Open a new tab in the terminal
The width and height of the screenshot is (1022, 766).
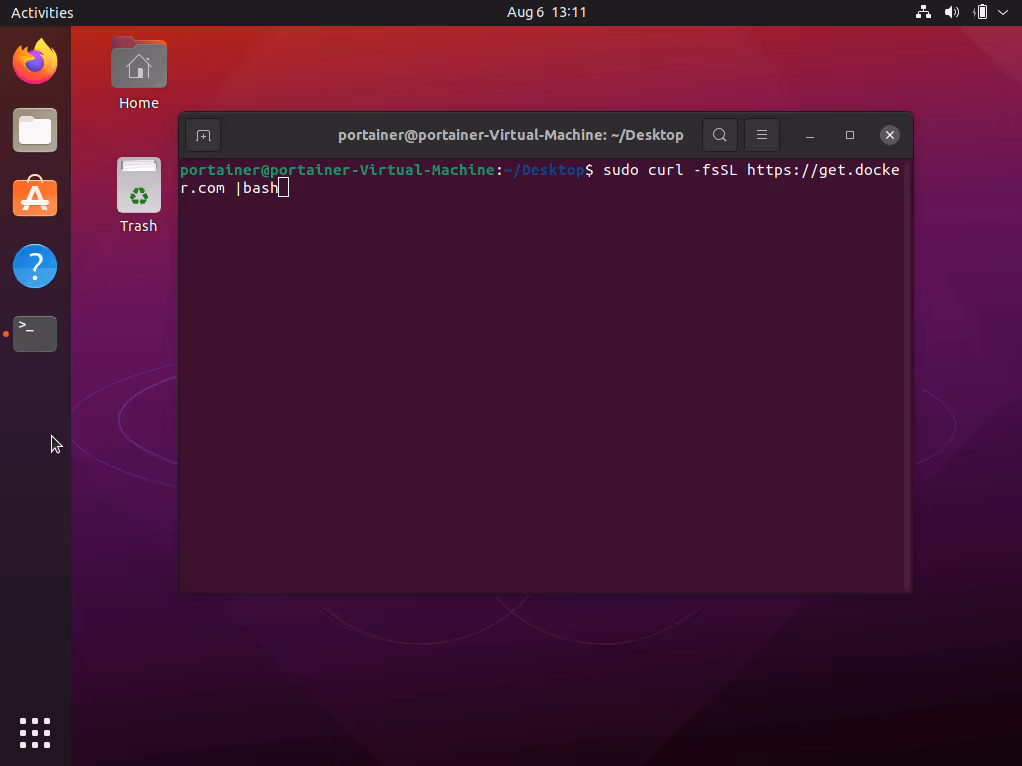tap(203, 136)
